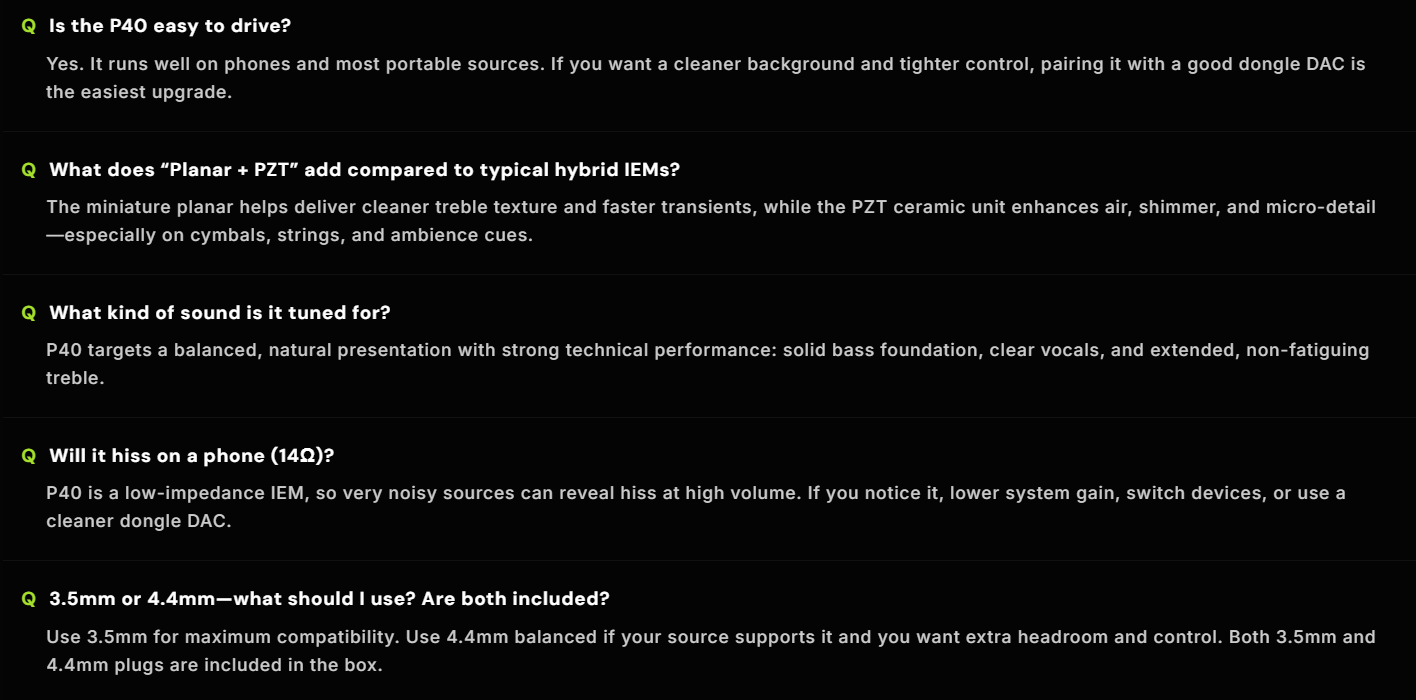Select the Q icon for the sound tuning question
Viewport: 1416px width, 700px height.
pyautogui.click(x=28, y=313)
